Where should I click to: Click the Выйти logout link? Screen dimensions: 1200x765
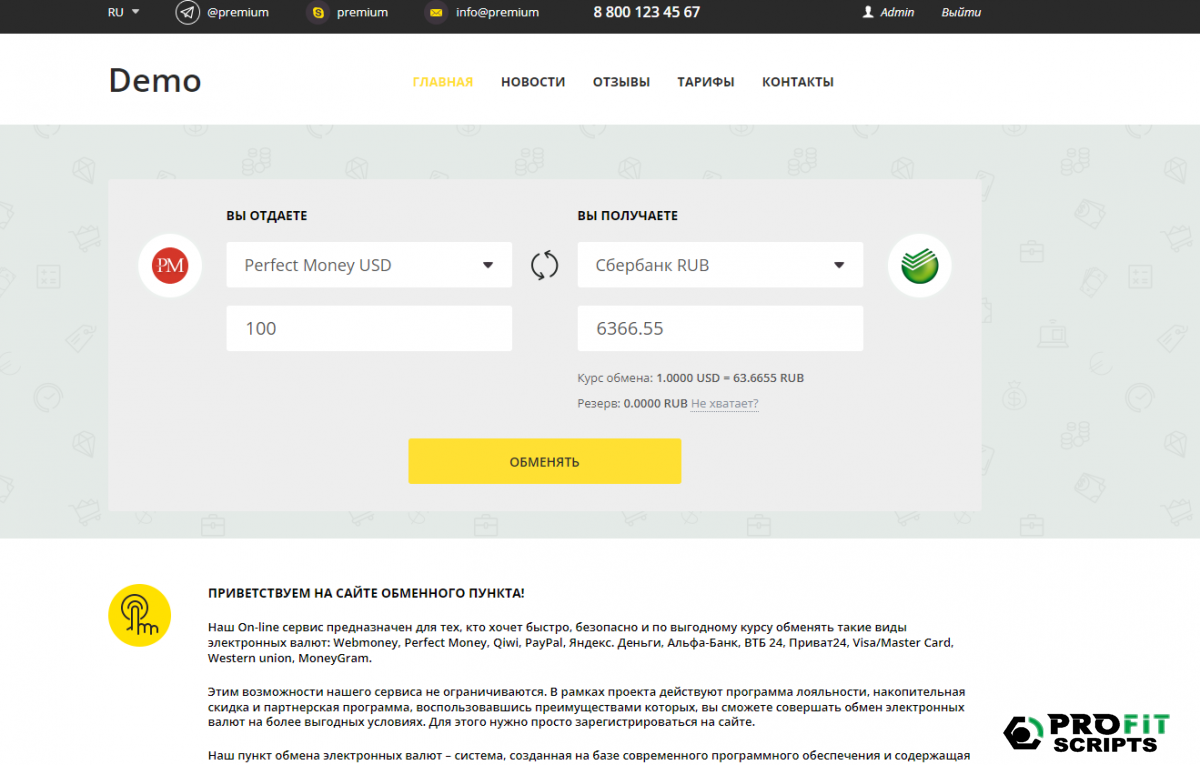click(x=961, y=13)
